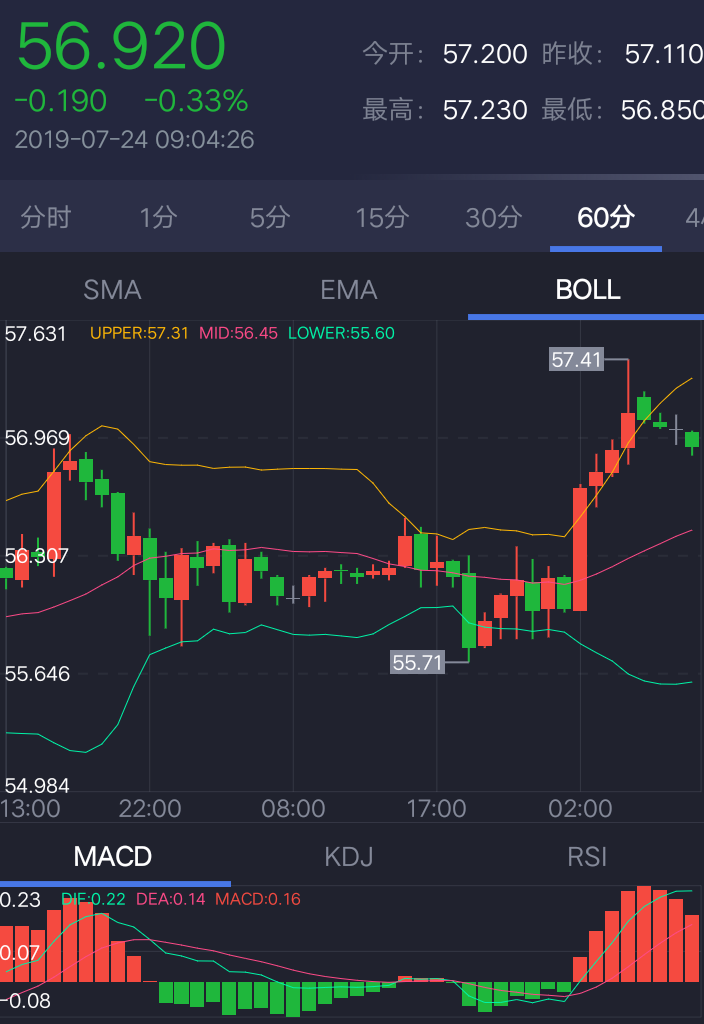Select the BOLL indicator tab
This screenshot has width=704, height=1024.
[588, 290]
